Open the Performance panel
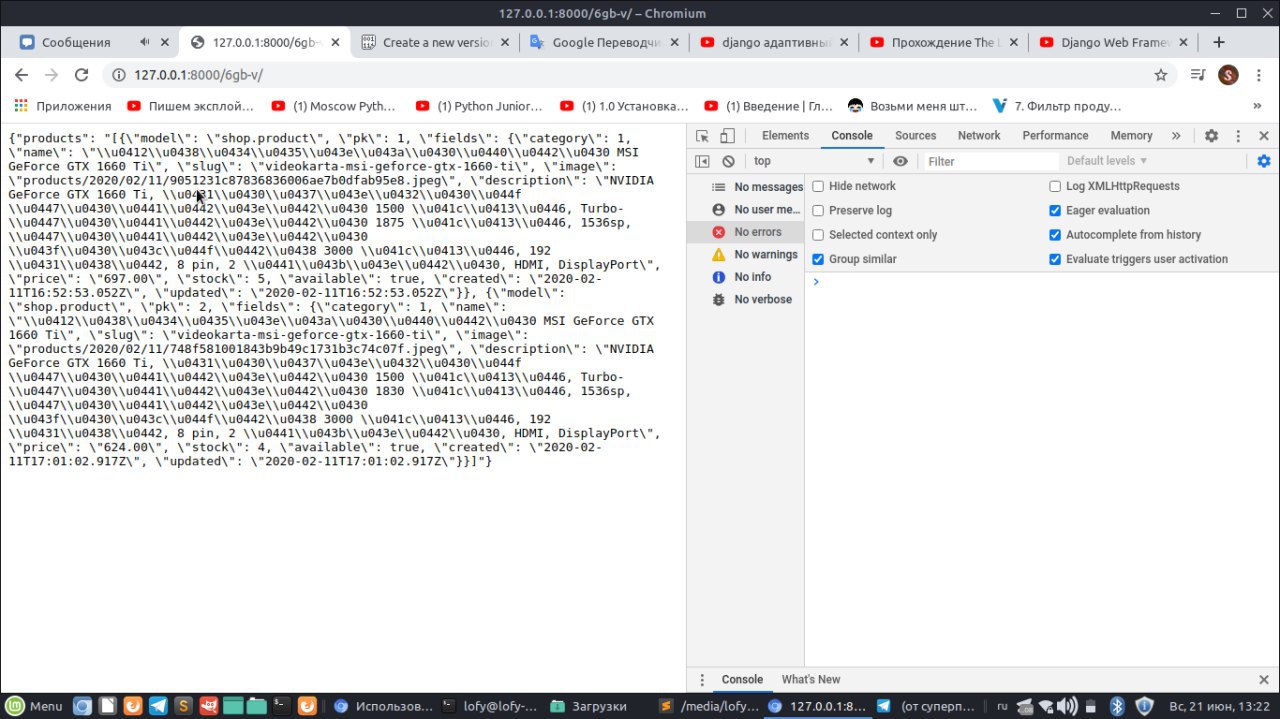This screenshot has width=1280, height=719. coord(1055,136)
